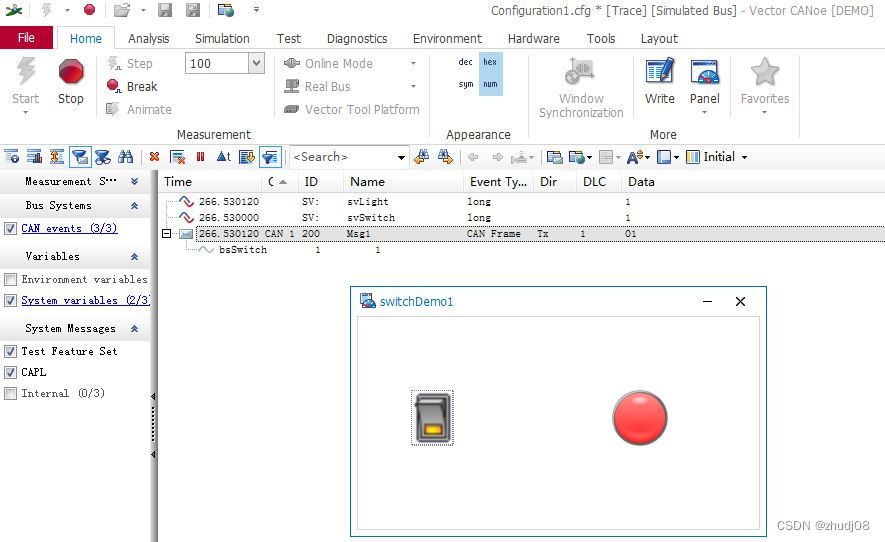The width and height of the screenshot is (885, 542).
Task: Click the statistics bar chart list icon
Action: 34,157
